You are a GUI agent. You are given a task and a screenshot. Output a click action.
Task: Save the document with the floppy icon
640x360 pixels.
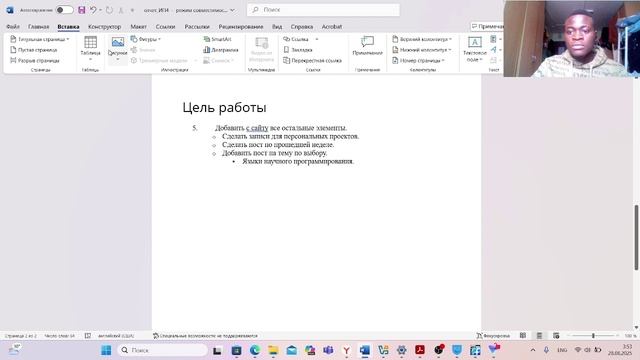click(82, 10)
